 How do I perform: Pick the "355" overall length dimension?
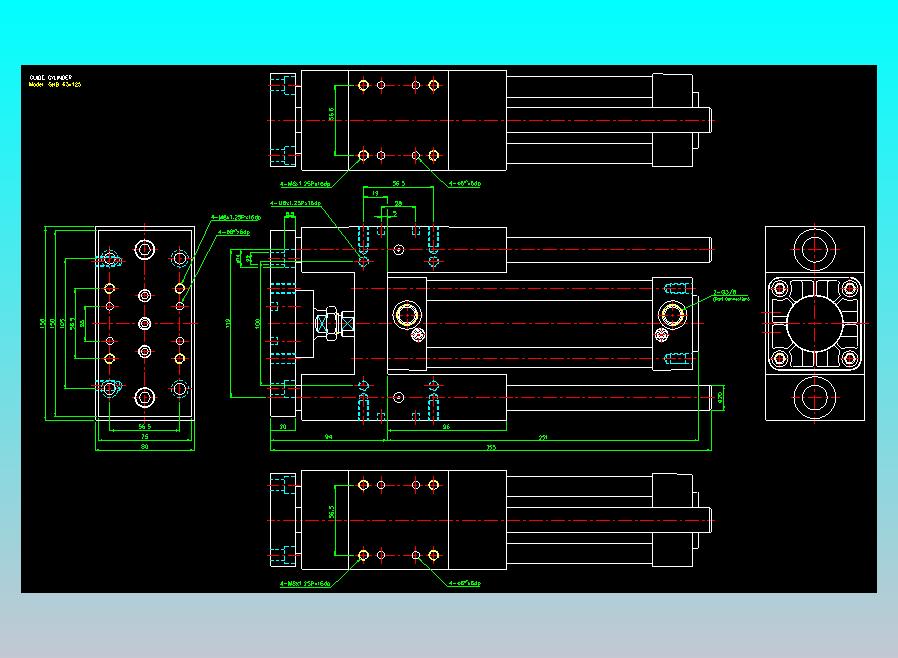coord(491,447)
